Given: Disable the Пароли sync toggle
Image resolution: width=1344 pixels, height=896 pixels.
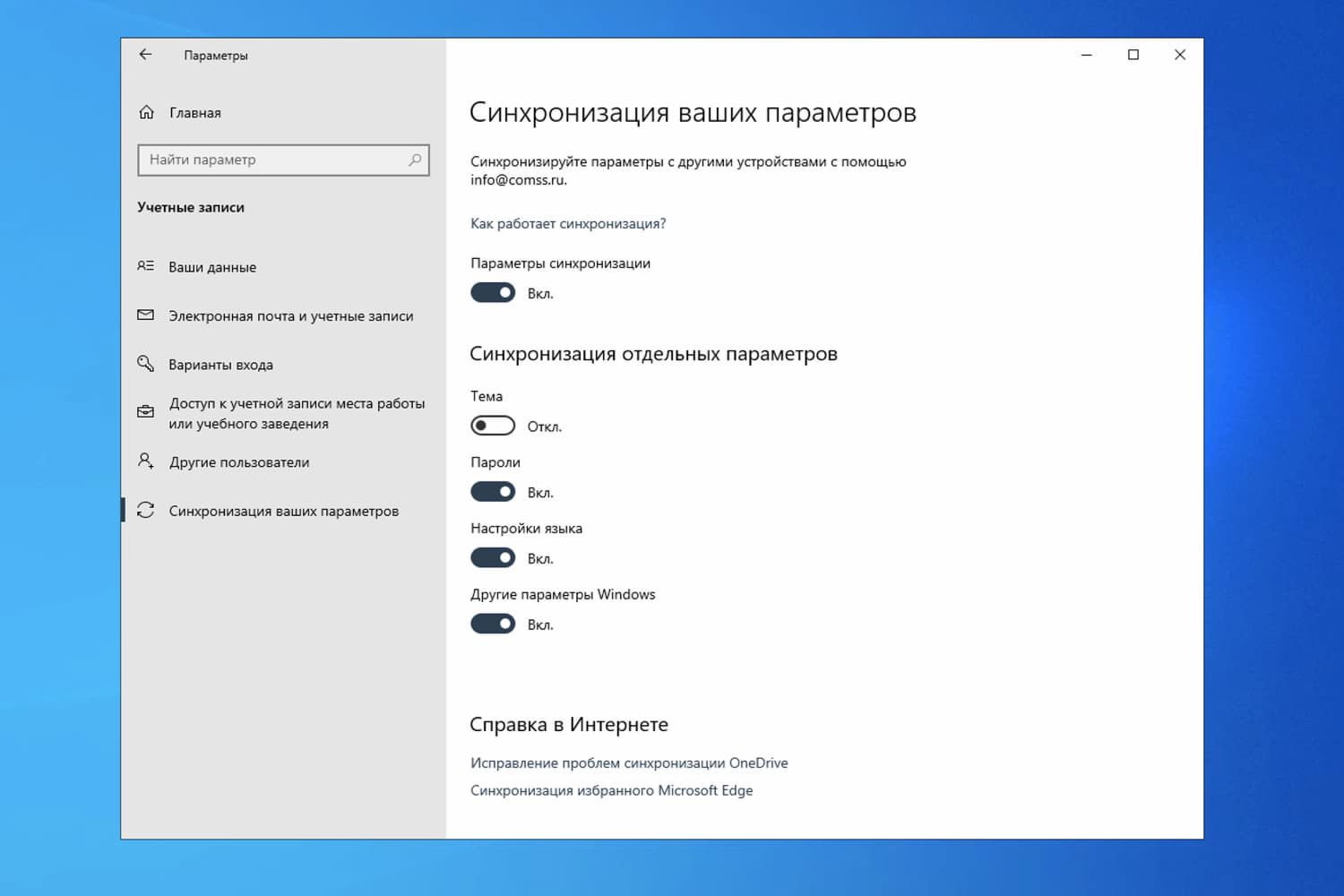Looking at the screenshot, I should 493,492.
